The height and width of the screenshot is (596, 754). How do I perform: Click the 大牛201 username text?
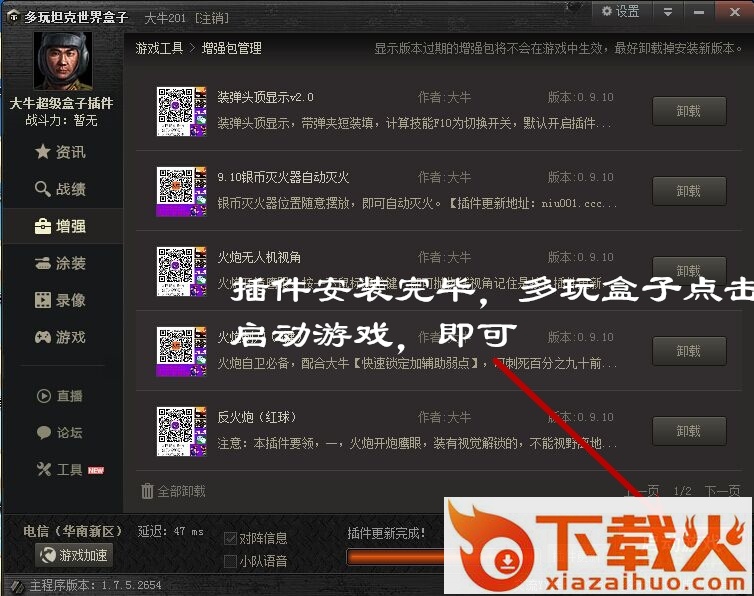click(165, 18)
